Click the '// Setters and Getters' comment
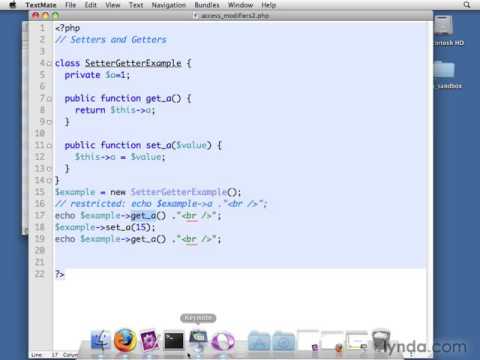480x360 pixels. pyautogui.click(x=111, y=40)
